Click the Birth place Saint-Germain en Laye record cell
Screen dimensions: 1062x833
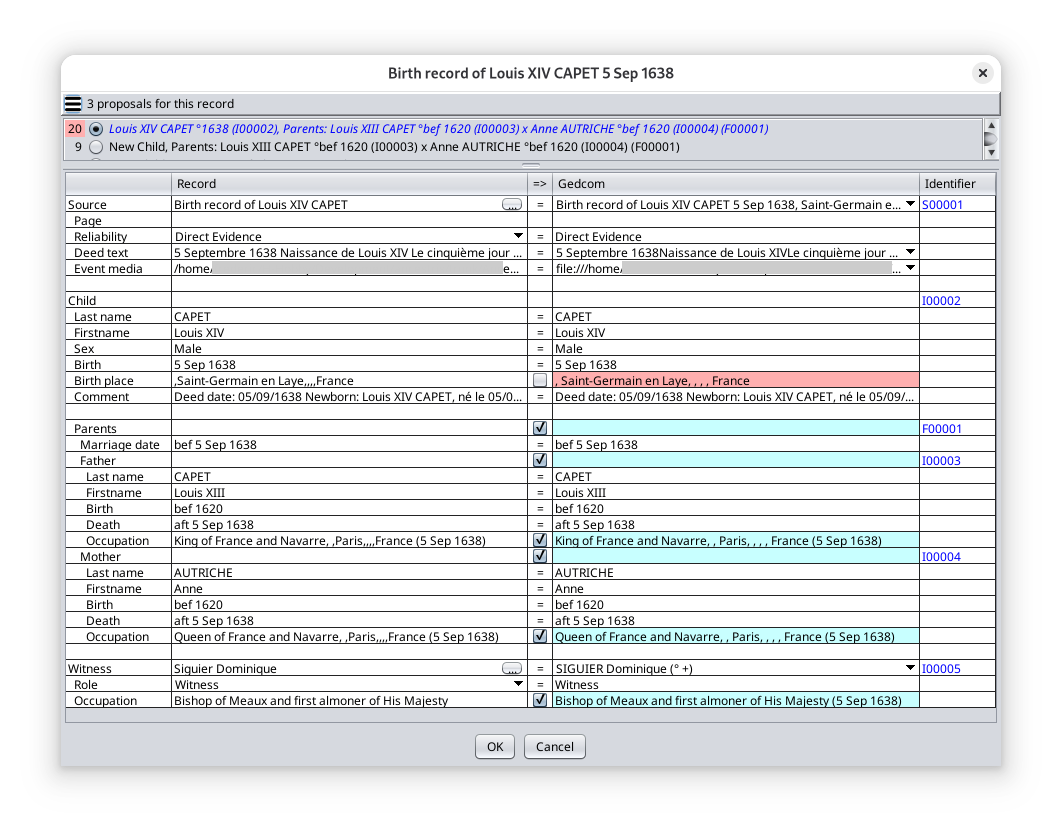[349, 381]
